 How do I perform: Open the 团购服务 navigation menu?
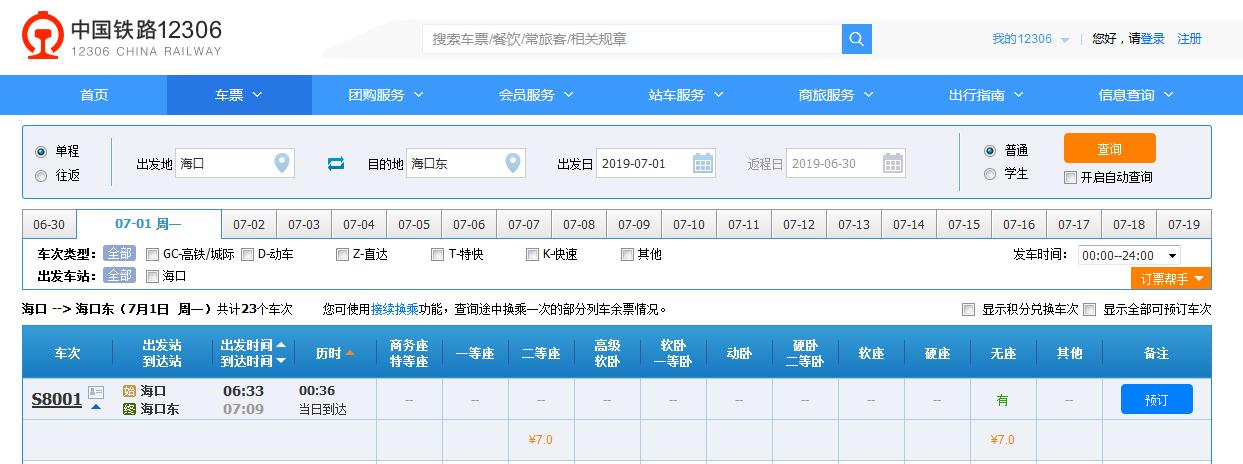386,95
